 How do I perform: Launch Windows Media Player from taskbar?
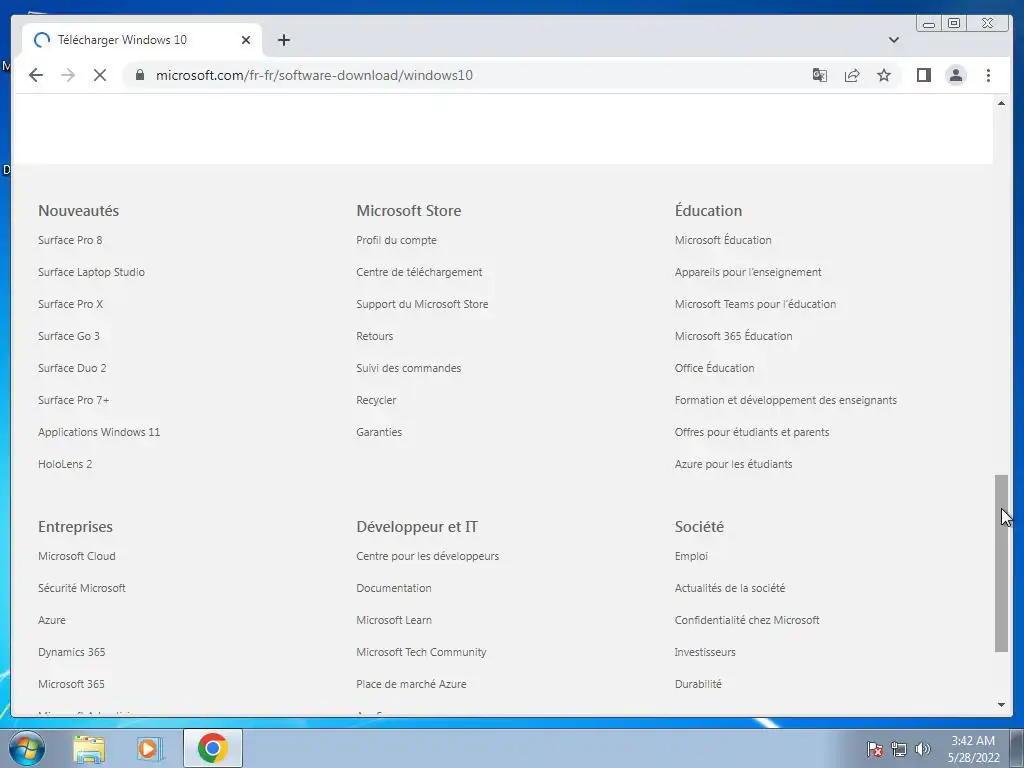pos(149,748)
